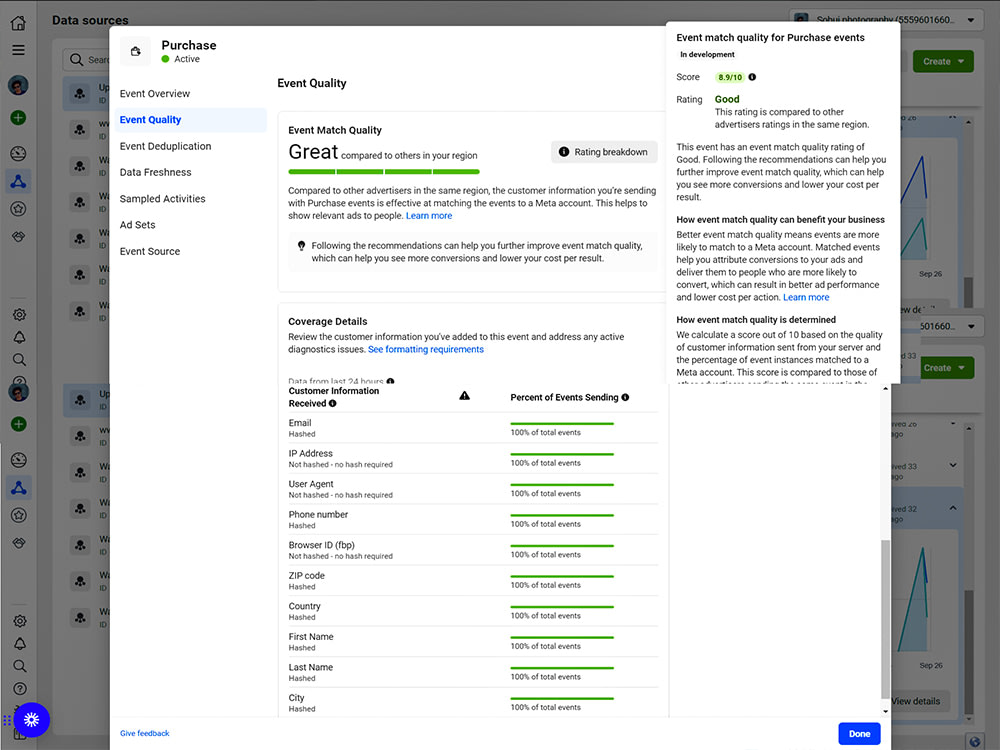Click the purple floating assistant button
The width and height of the screenshot is (1000, 750).
31,719
